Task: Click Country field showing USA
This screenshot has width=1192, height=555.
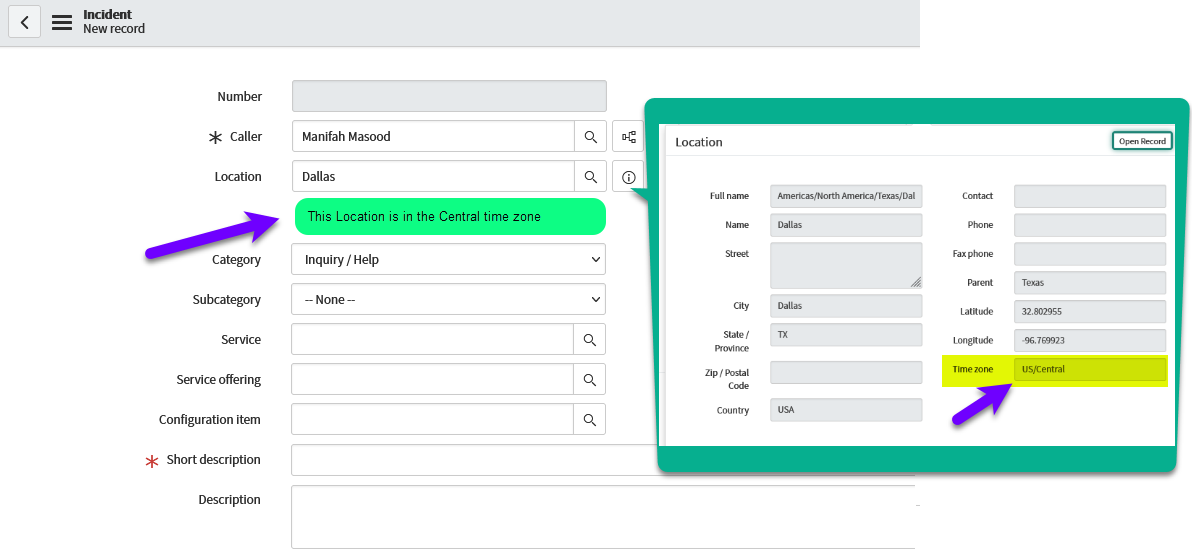Action: 846,410
